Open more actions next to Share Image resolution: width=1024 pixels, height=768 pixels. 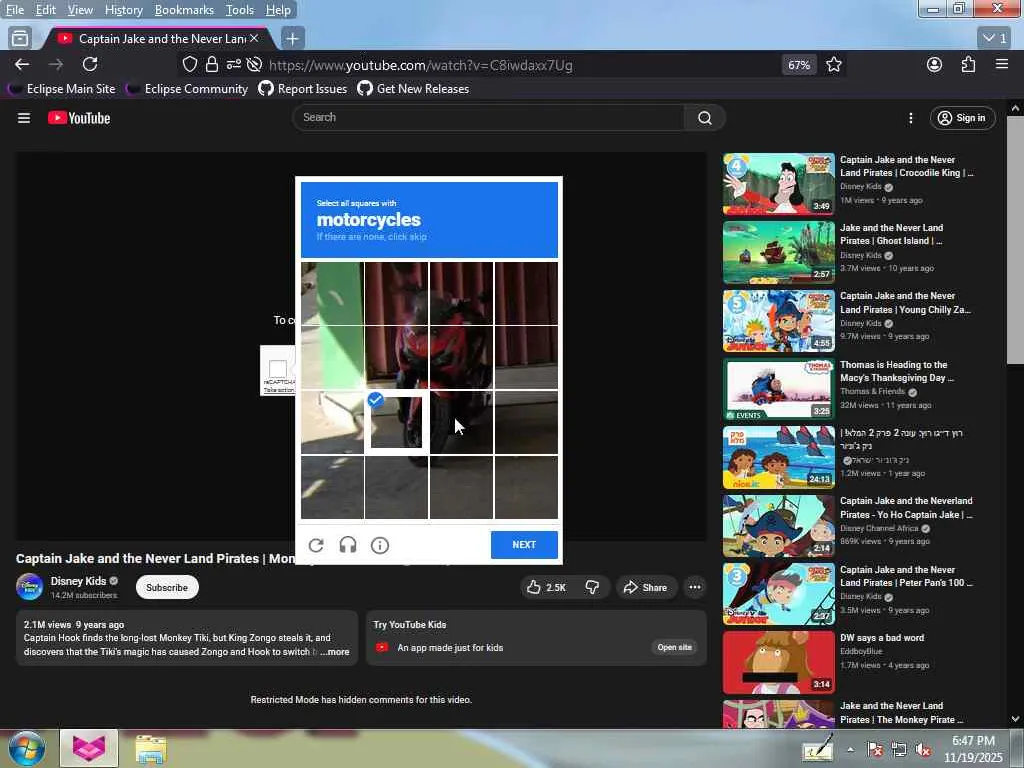click(x=695, y=587)
